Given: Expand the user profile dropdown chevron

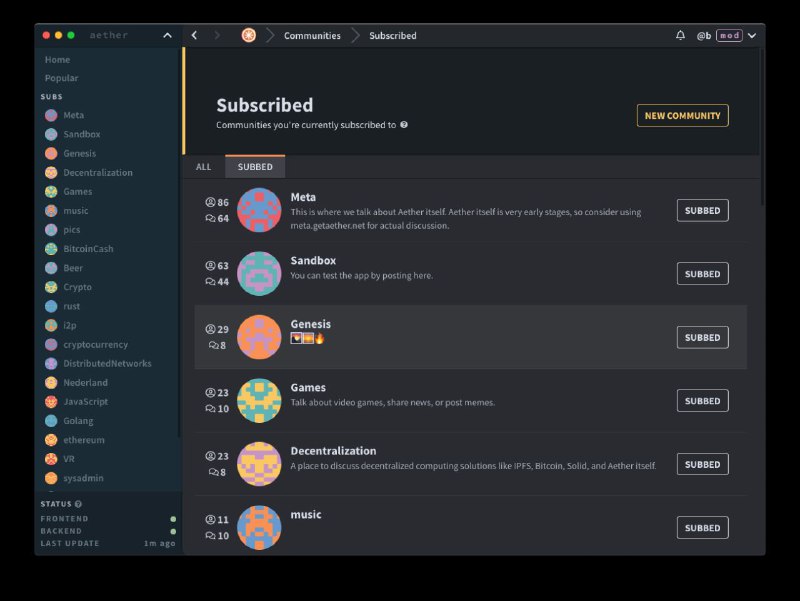Looking at the screenshot, I should tap(752, 35).
